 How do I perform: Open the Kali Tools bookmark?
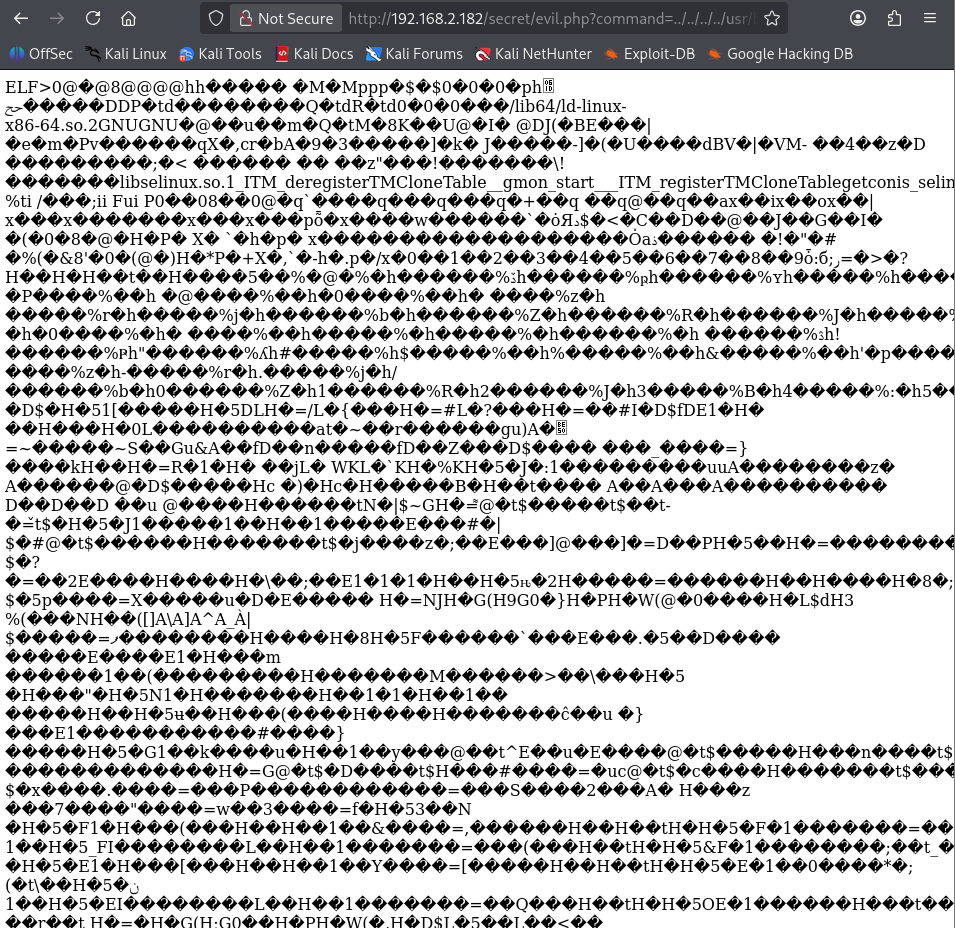click(220, 54)
